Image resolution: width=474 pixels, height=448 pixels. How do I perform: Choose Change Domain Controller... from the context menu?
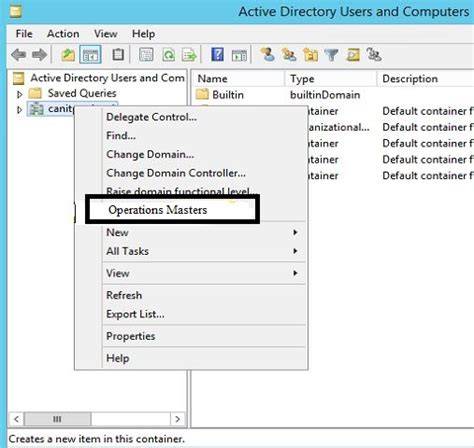click(176, 173)
